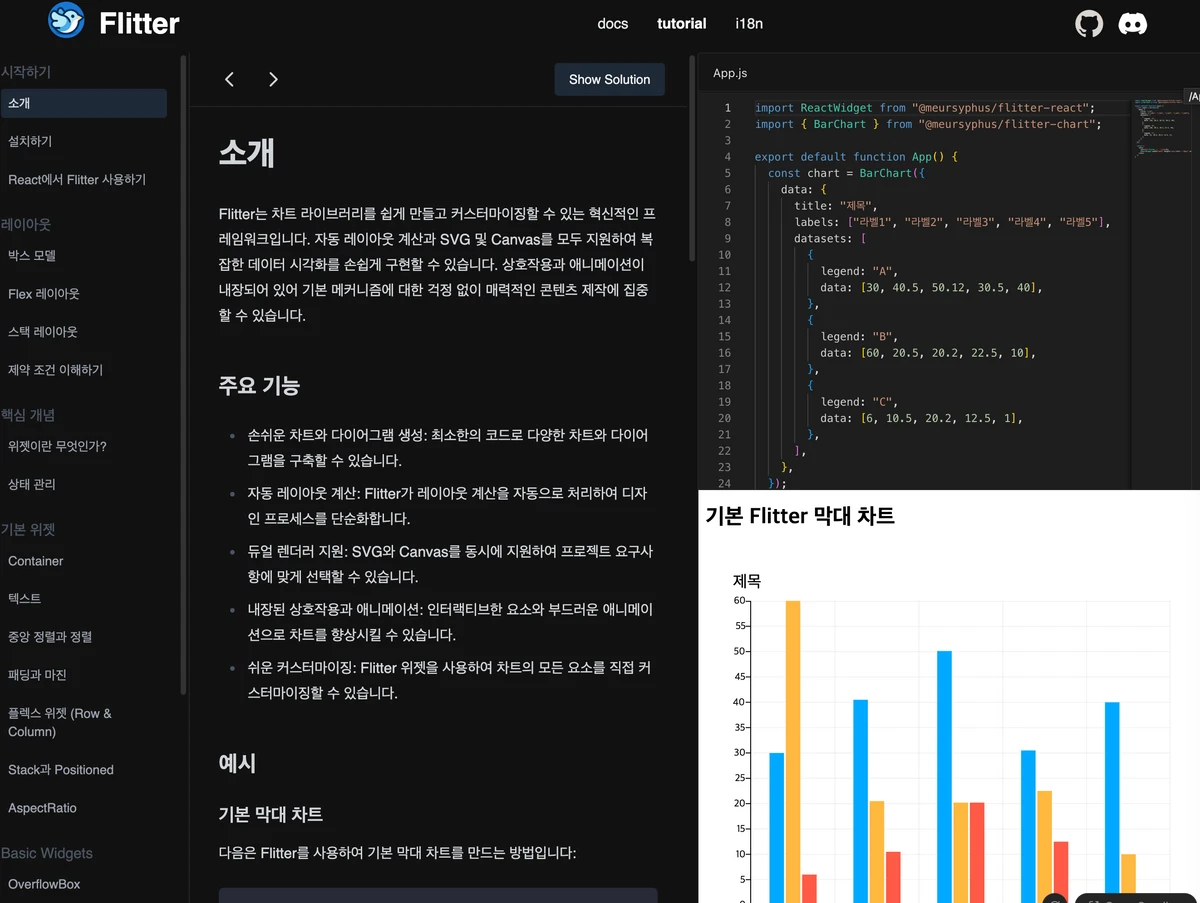
Task: Click the tall orange bar reaching 60
Action: (x=793, y=750)
